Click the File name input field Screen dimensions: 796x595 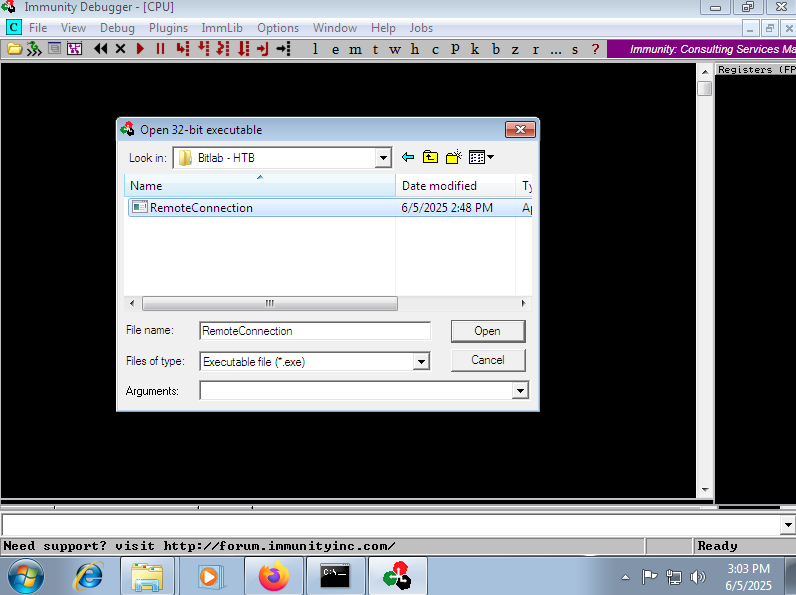click(315, 331)
